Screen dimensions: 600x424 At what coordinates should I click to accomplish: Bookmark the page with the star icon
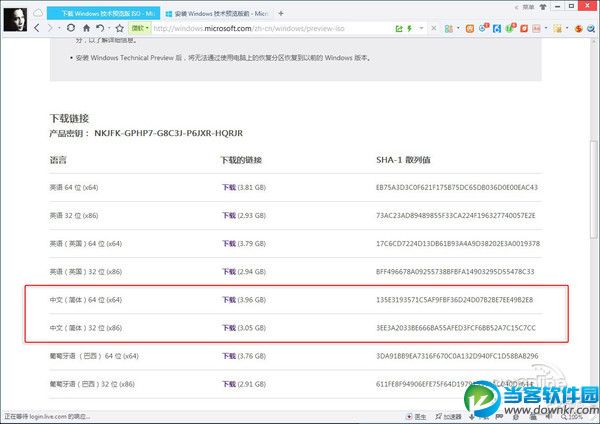click(120, 28)
